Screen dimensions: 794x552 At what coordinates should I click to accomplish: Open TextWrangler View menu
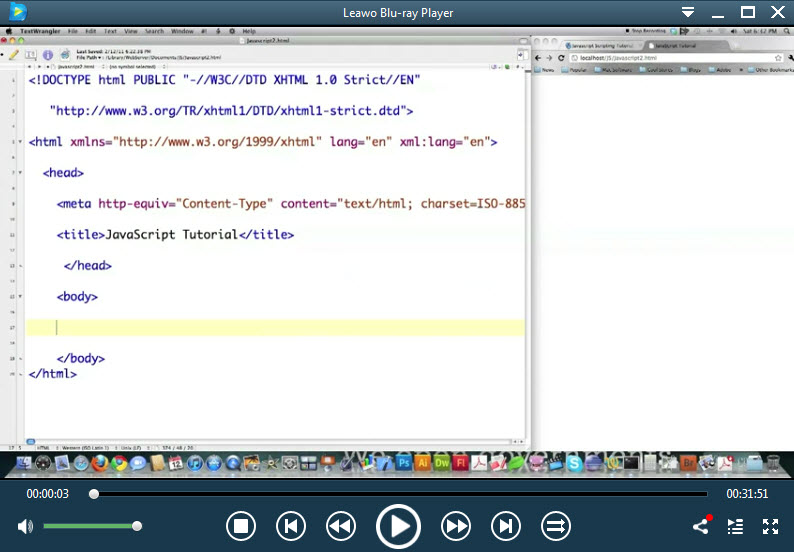(x=131, y=31)
